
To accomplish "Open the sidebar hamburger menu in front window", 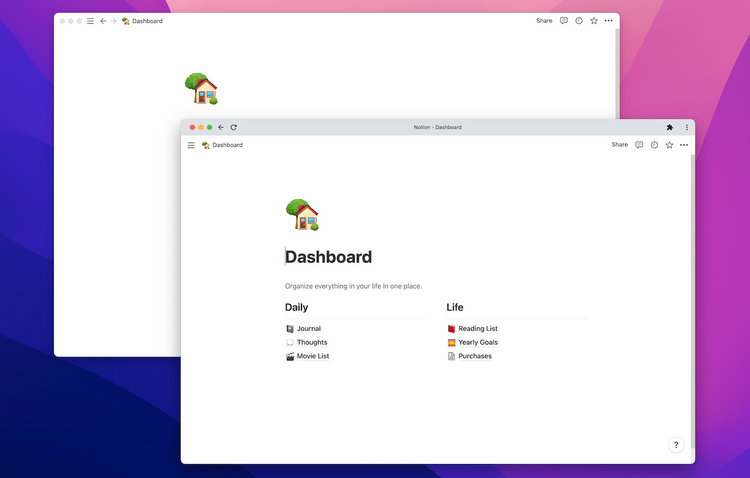I will coord(191,145).
